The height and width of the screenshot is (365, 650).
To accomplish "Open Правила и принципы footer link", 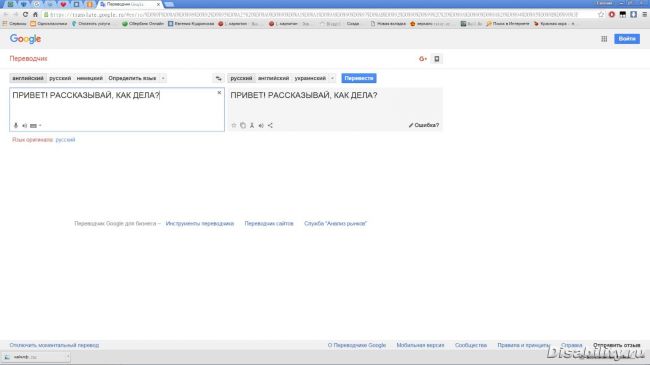I will pos(523,345).
